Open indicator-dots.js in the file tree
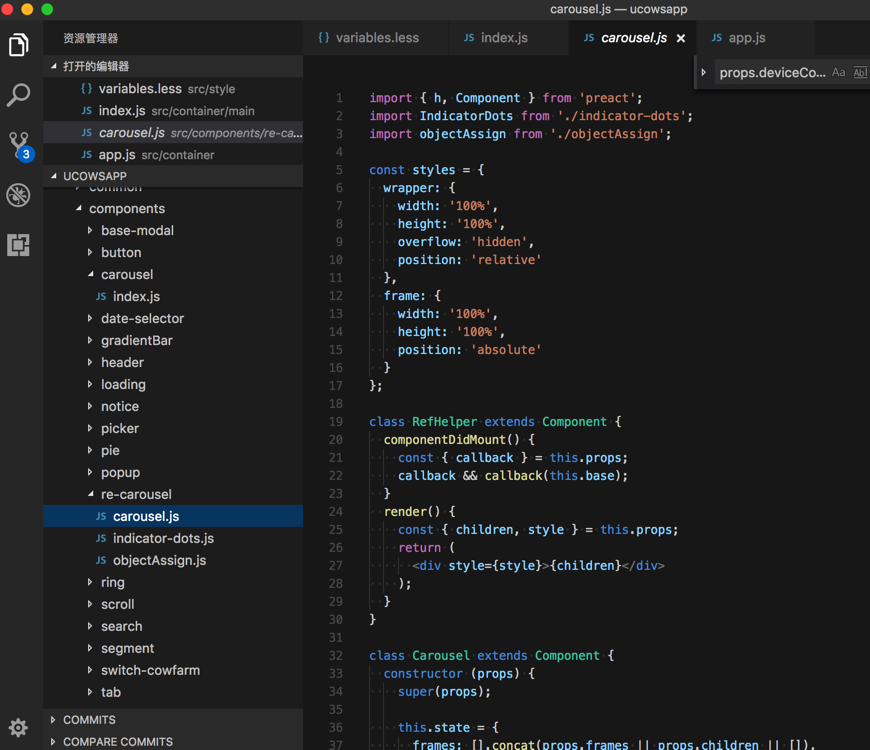Screen dimensions: 870x750 [162, 538]
